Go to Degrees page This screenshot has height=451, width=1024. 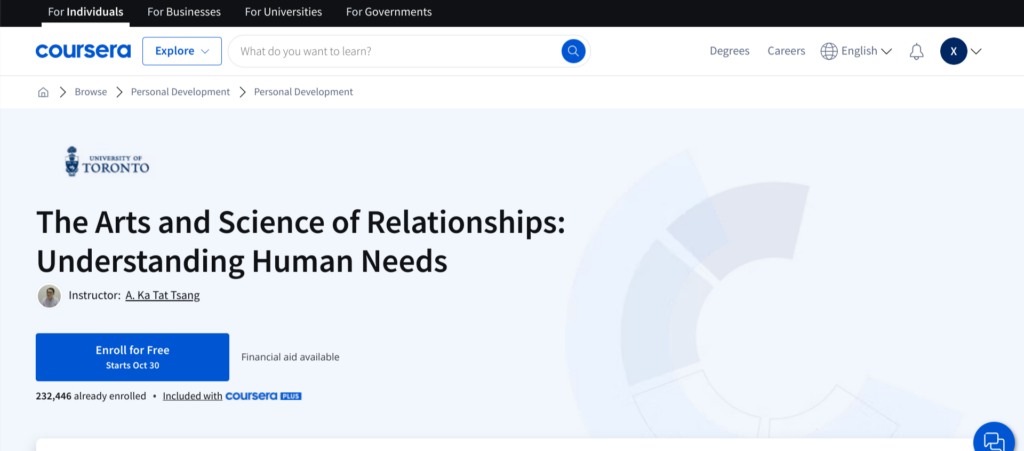[729, 51]
